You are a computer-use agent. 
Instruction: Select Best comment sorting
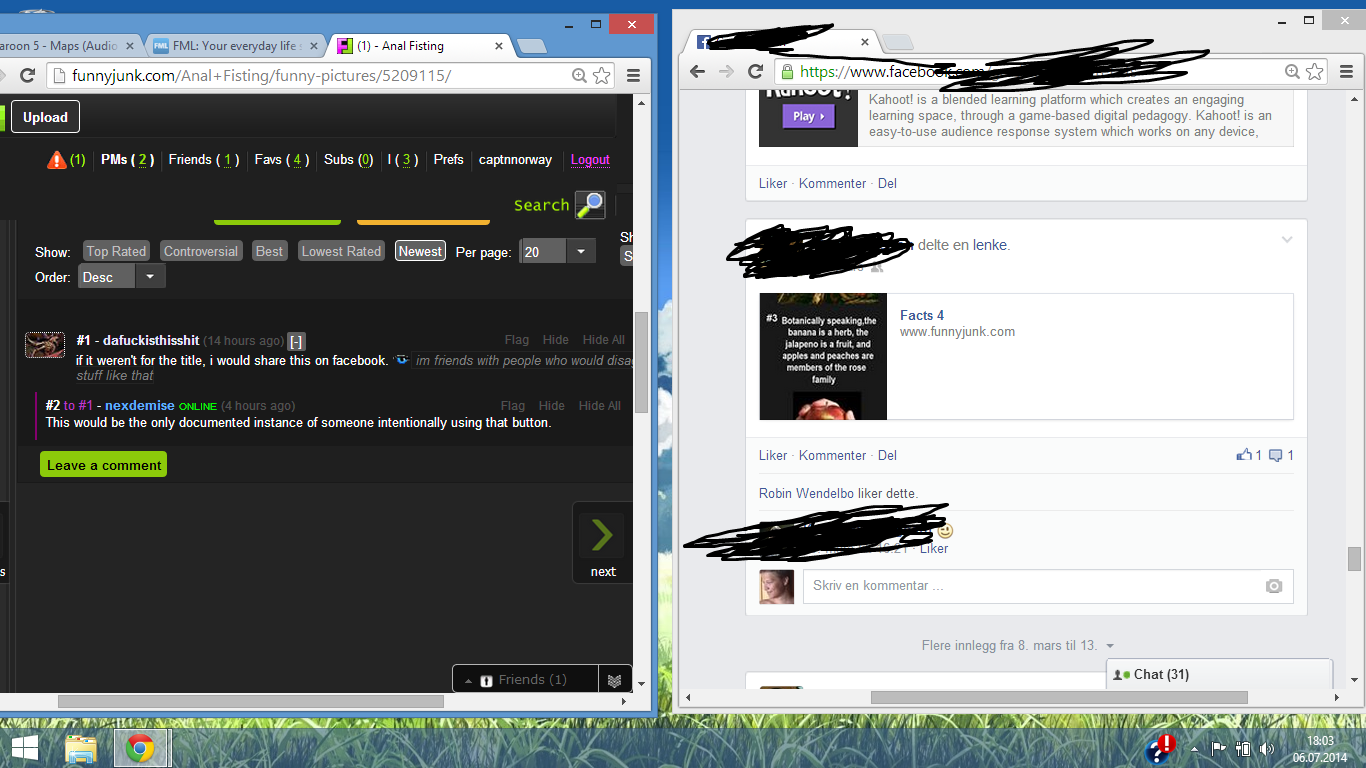click(x=269, y=251)
